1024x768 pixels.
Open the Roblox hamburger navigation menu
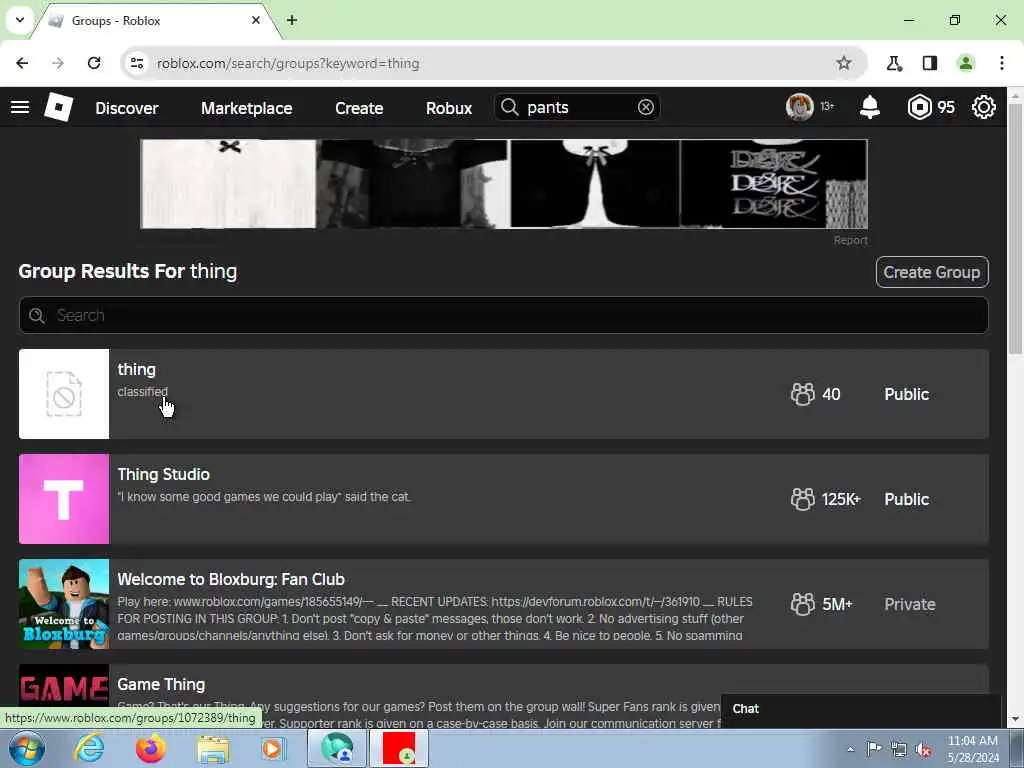pyautogui.click(x=20, y=107)
